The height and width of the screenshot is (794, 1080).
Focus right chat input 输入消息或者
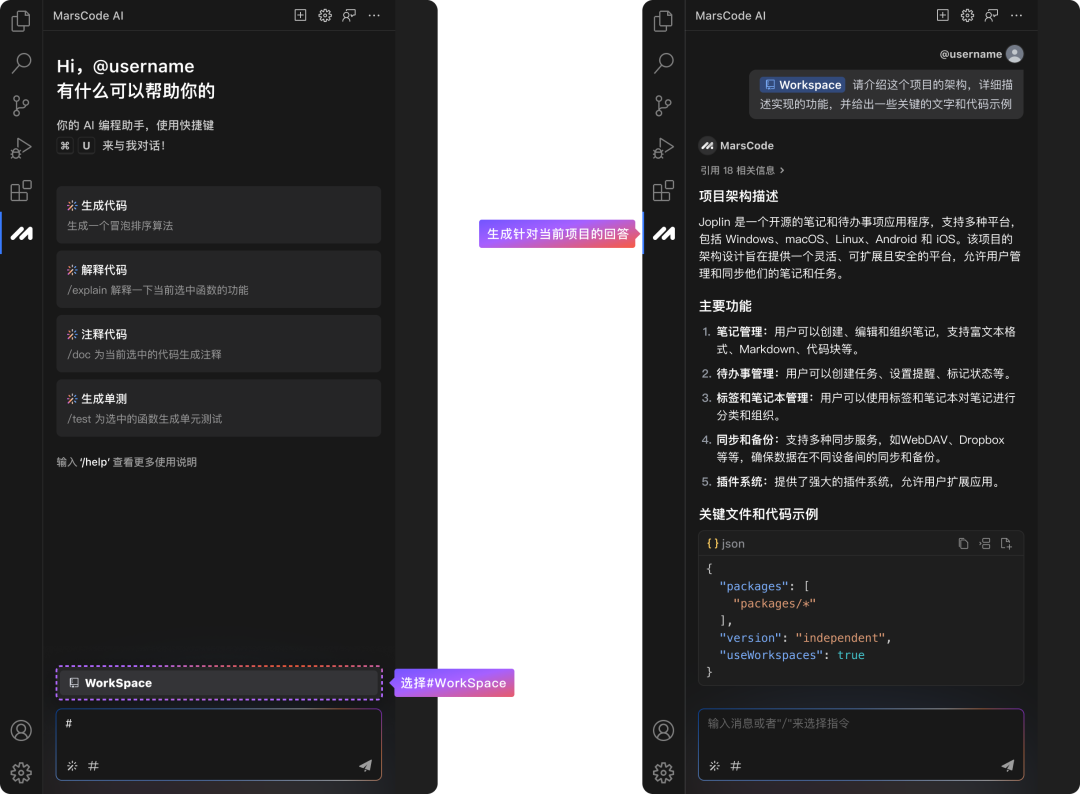pyautogui.click(x=861, y=744)
